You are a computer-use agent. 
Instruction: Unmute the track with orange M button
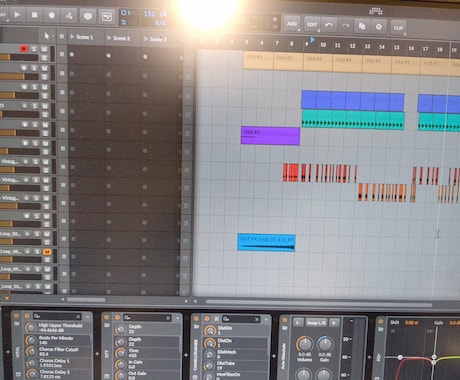coord(47,252)
